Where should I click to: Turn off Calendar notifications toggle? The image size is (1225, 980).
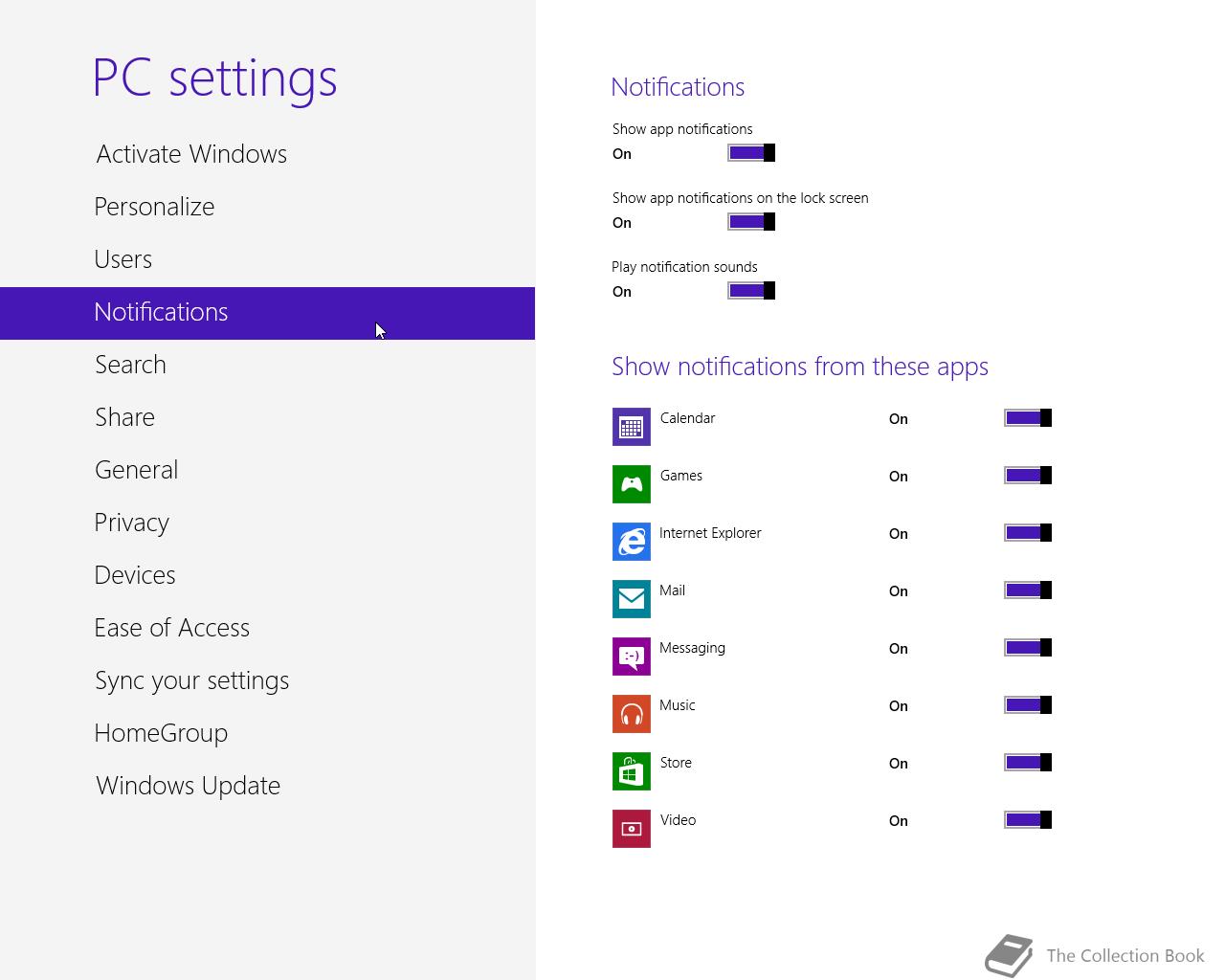click(1028, 418)
